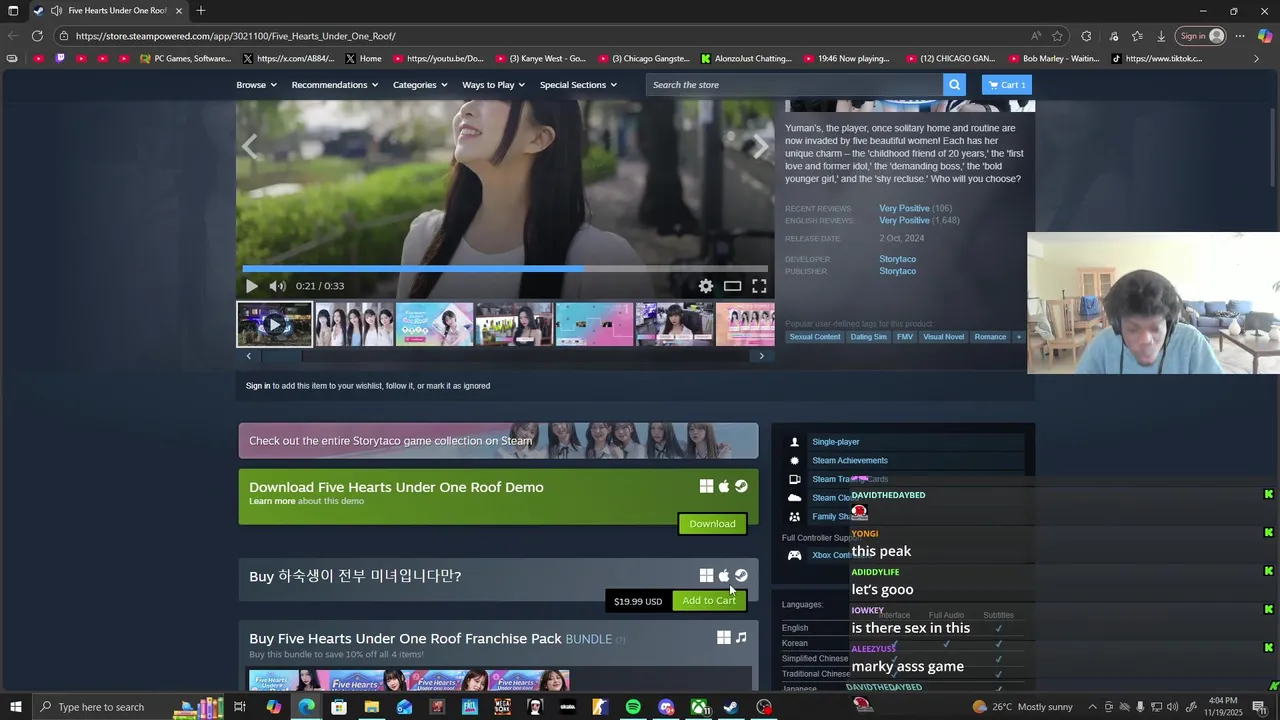Focus the Search the store field
This screenshot has width=1280, height=720.
794,85
